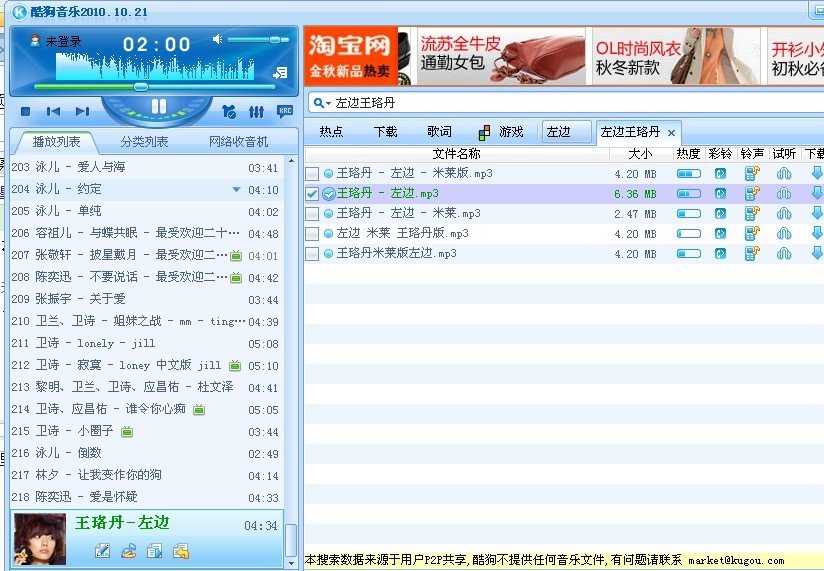
Task: Set ringtone for 王珞丹 - 左边.mp3
Action: tap(753, 194)
